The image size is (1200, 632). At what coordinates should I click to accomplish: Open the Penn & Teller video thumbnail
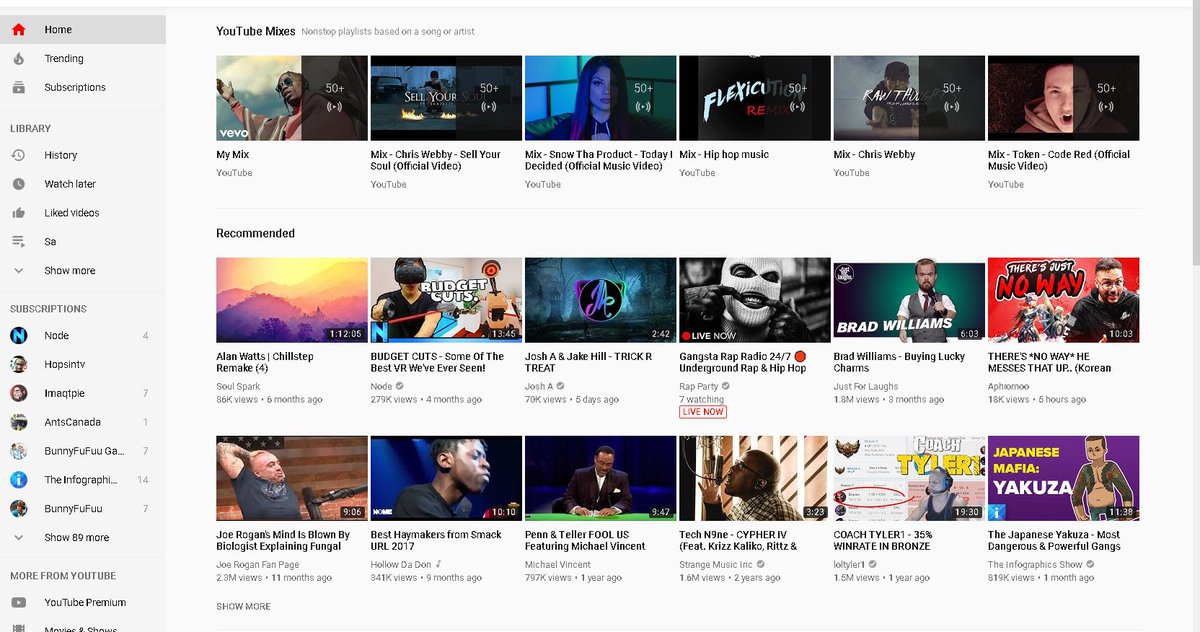[x=601, y=479]
